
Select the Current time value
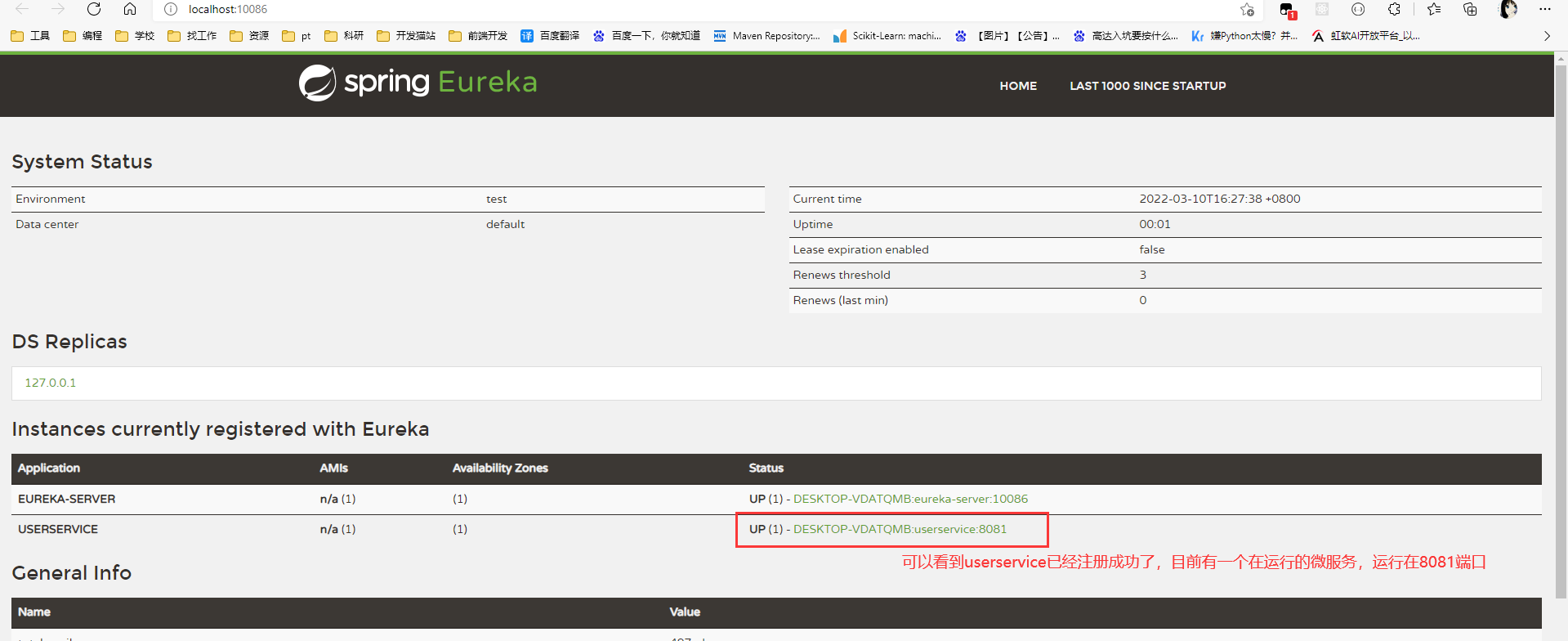[1220, 199]
